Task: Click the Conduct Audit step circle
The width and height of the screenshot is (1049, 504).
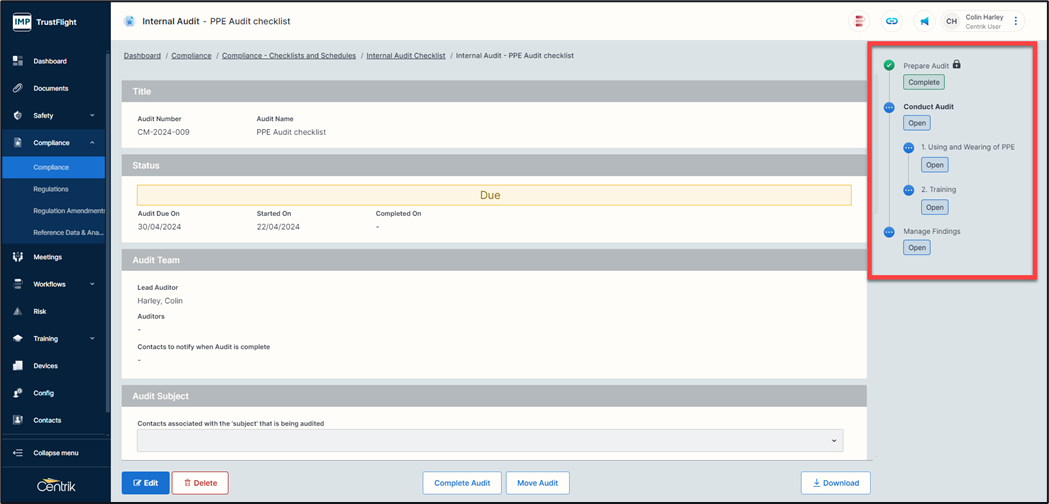Action: [889, 107]
